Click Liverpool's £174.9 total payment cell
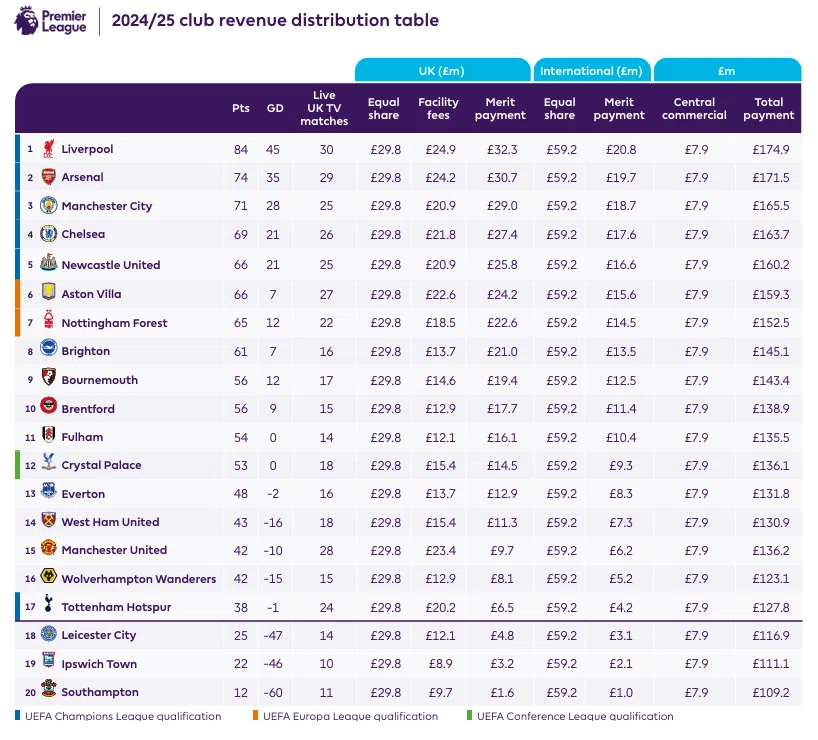Image resolution: width=818 pixels, height=740 pixels. pos(771,149)
